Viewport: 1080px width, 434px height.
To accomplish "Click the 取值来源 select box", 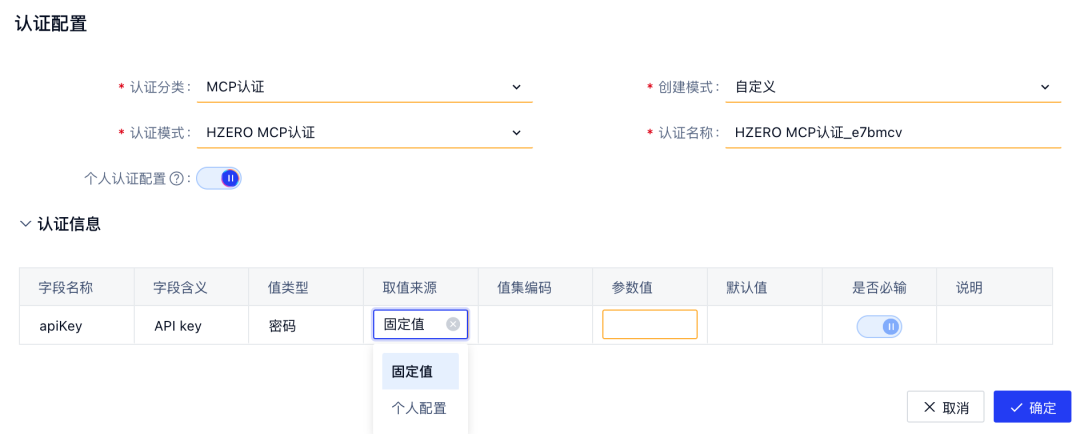I will (x=410, y=324).
